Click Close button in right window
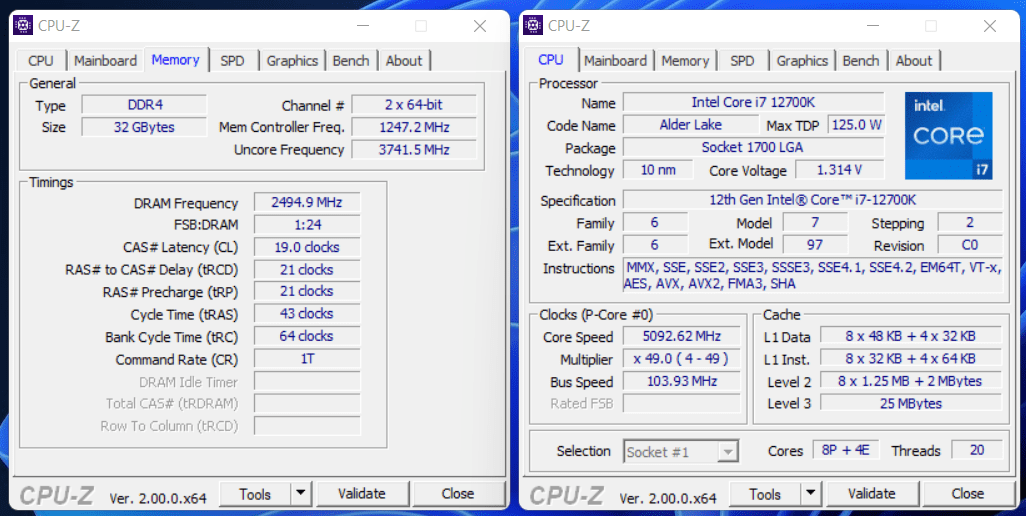The height and width of the screenshot is (516, 1026). tap(968, 494)
